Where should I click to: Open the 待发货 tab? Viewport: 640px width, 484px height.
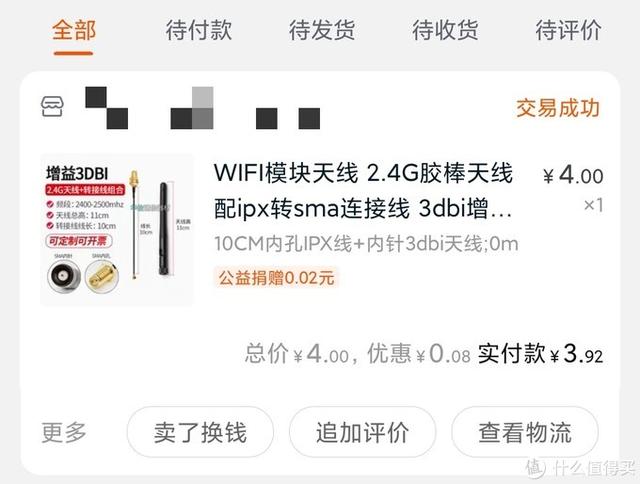click(x=322, y=30)
